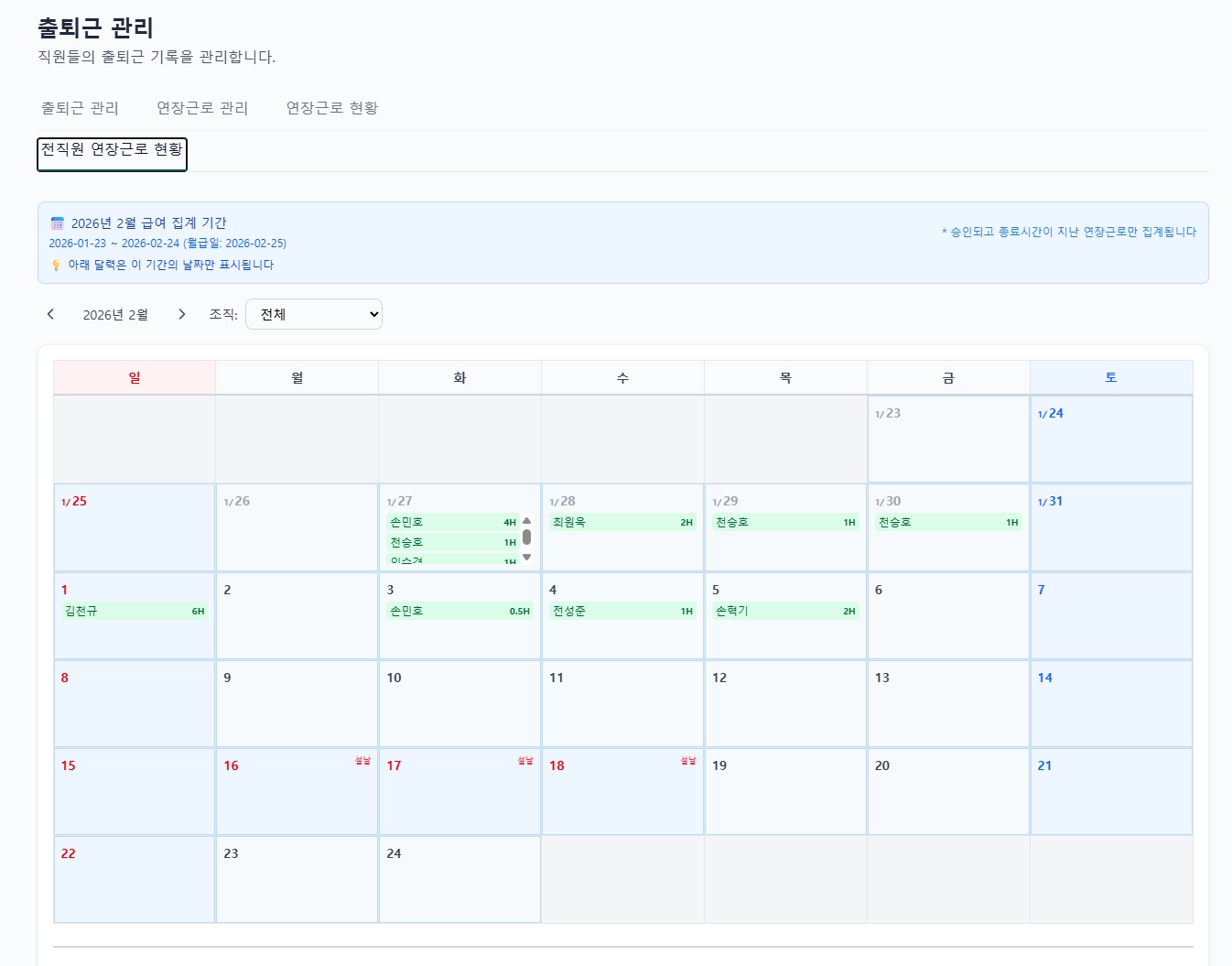This screenshot has height=966, width=1232.
Task: Click the lightbulb tip icon
Action: pyautogui.click(x=56, y=266)
